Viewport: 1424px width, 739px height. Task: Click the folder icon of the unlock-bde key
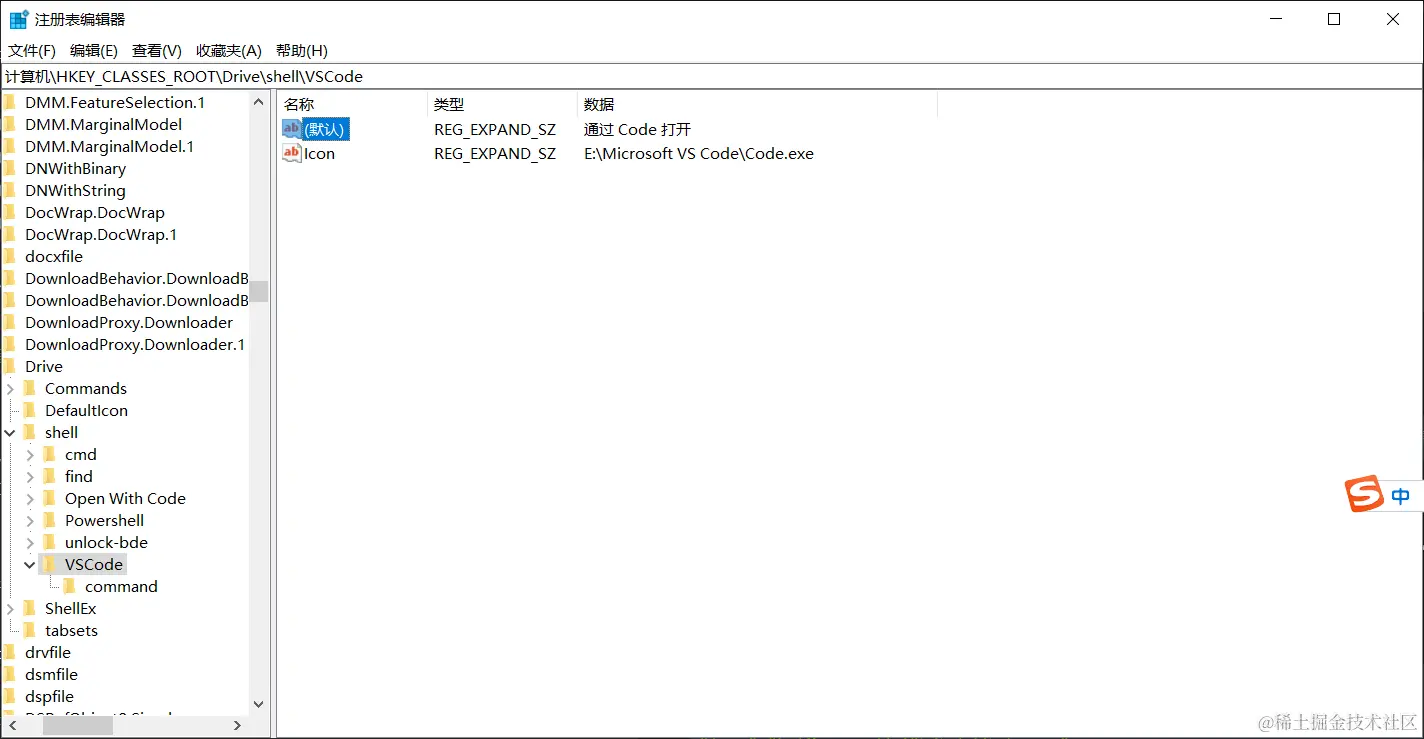coord(50,543)
